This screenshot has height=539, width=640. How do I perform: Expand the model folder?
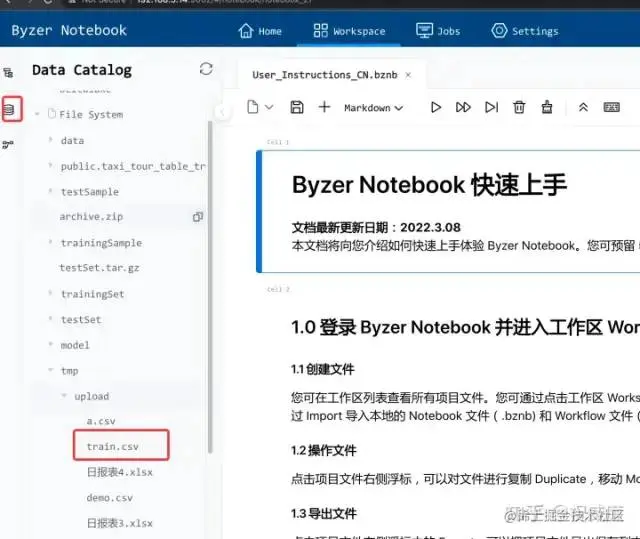click(x=50, y=344)
